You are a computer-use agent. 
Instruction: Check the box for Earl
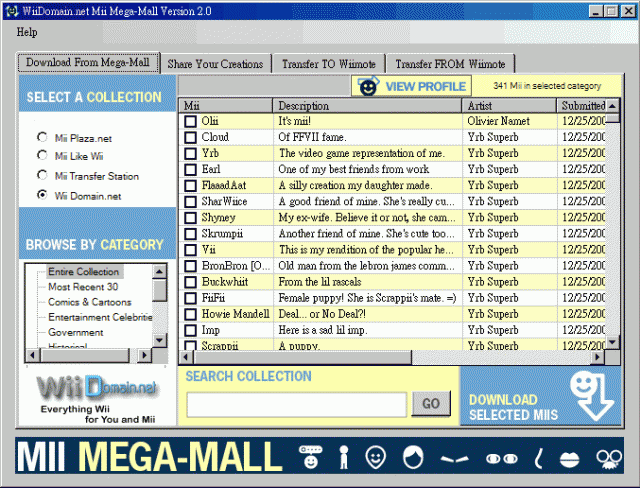point(190,169)
